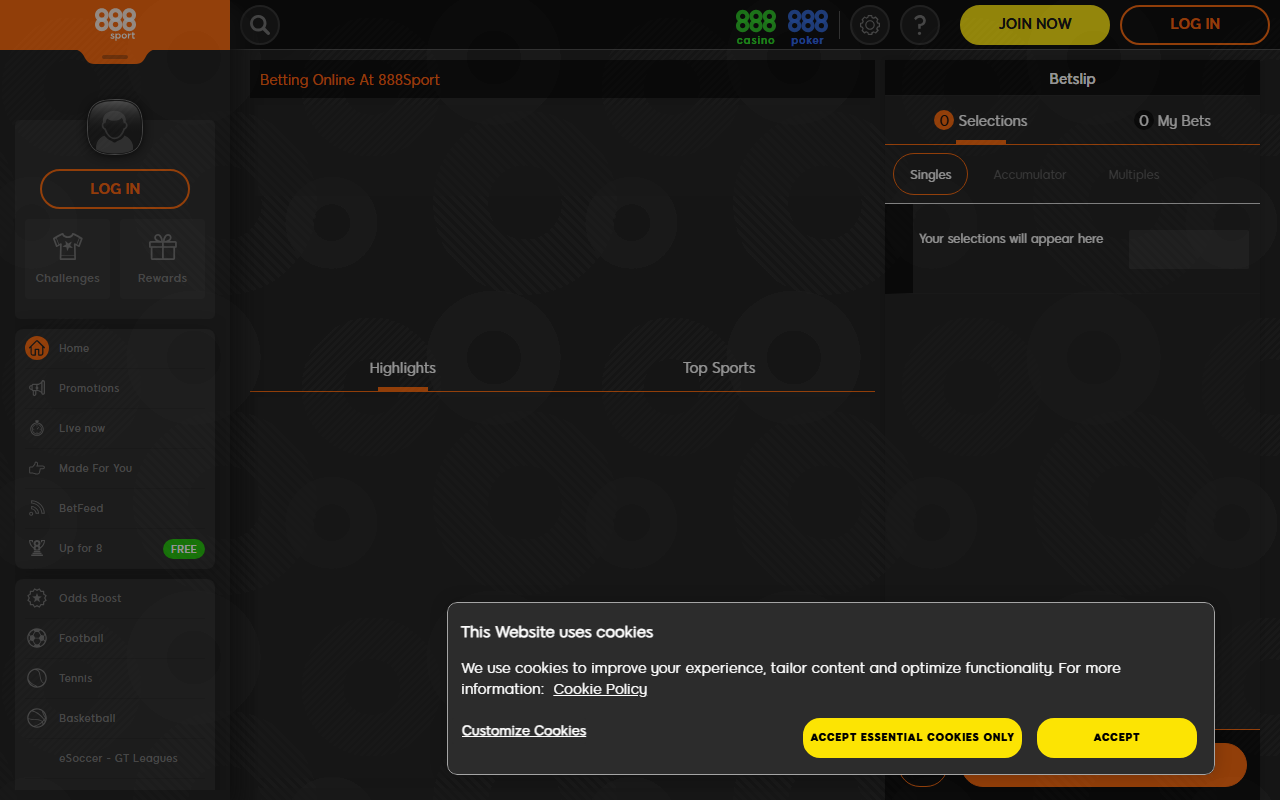Open the settings gear icon
The width and height of the screenshot is (1280, 800).
(x=870, y=25)
